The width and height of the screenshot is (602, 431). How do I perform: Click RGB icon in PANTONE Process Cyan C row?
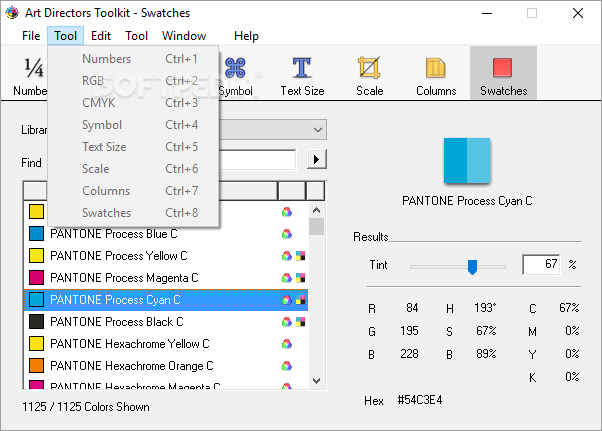(x=287, y=300)
